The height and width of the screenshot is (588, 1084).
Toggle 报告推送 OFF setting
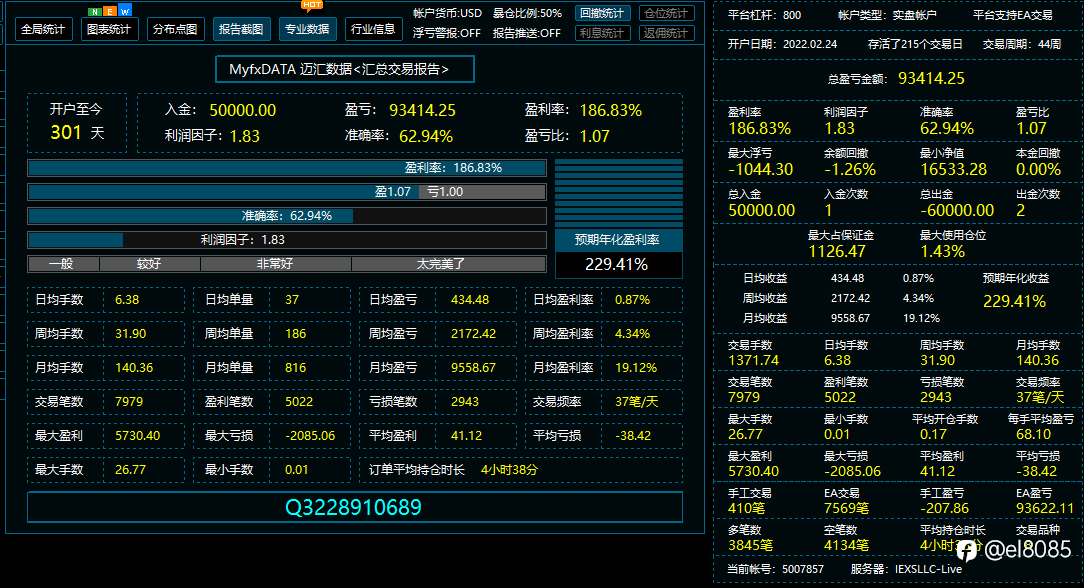(527, 32)
